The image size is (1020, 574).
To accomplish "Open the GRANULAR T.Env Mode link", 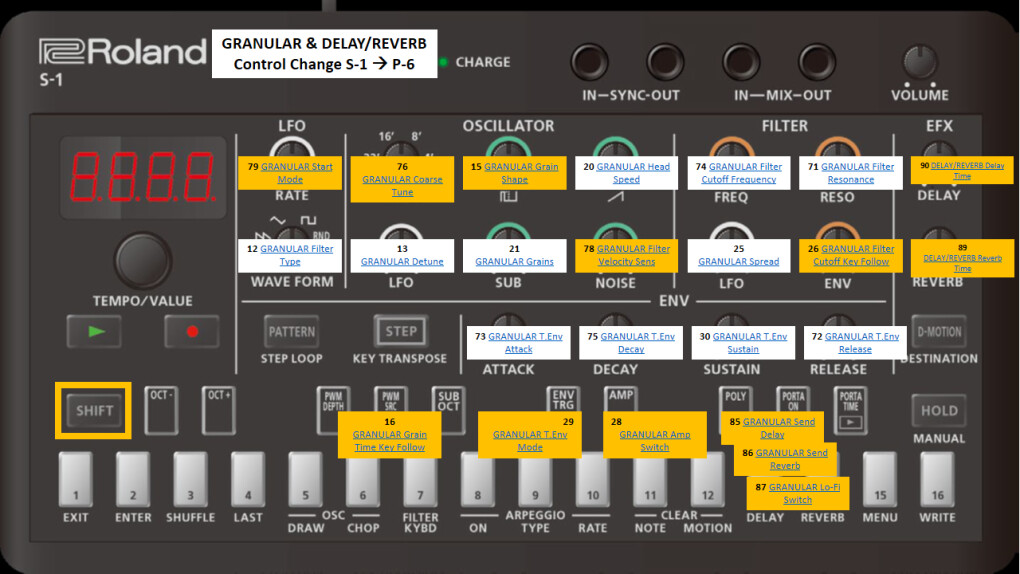I will pos(530,441).
